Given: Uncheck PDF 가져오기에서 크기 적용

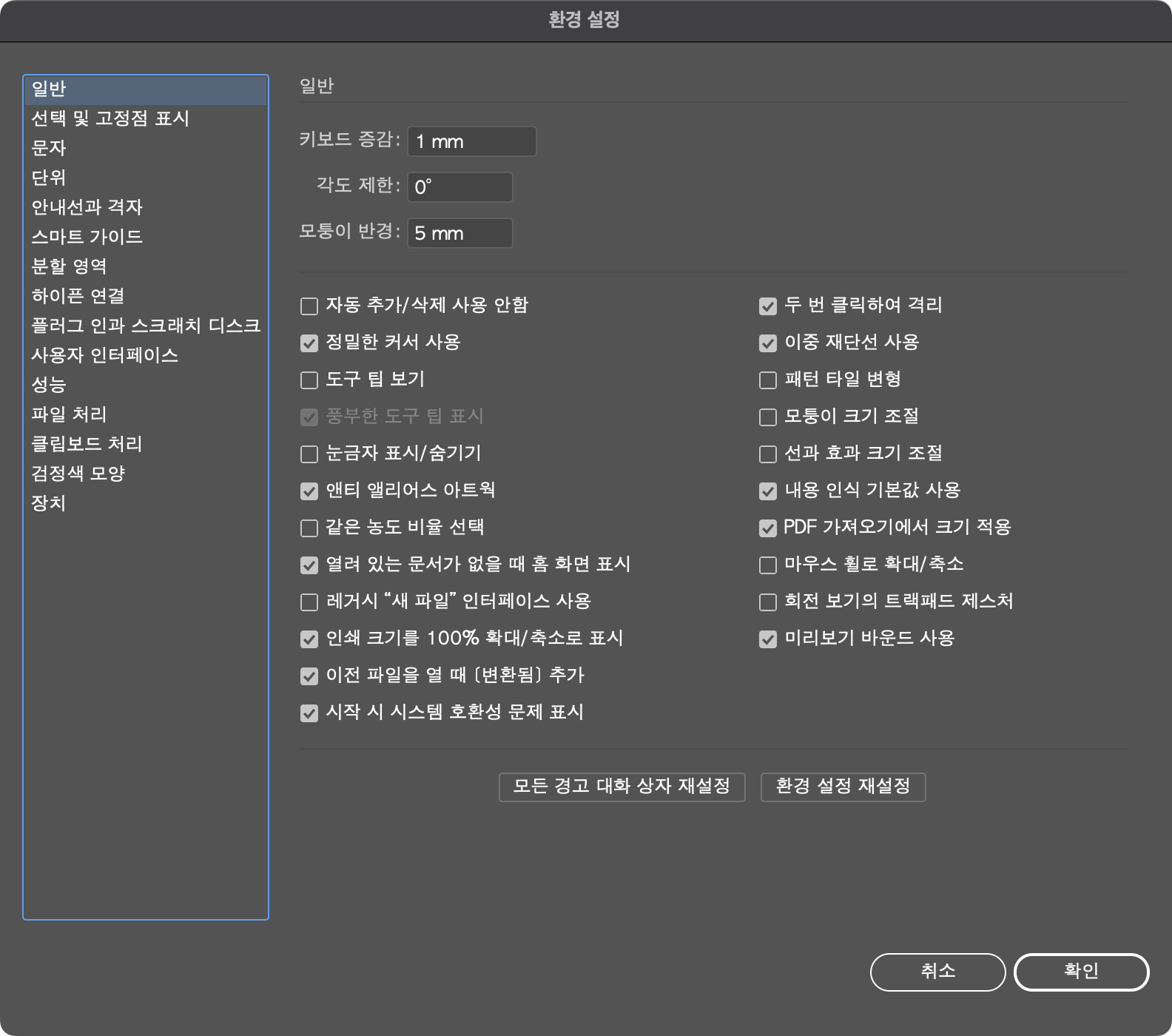Looking at the screenshot, I should tap(768, 528).
